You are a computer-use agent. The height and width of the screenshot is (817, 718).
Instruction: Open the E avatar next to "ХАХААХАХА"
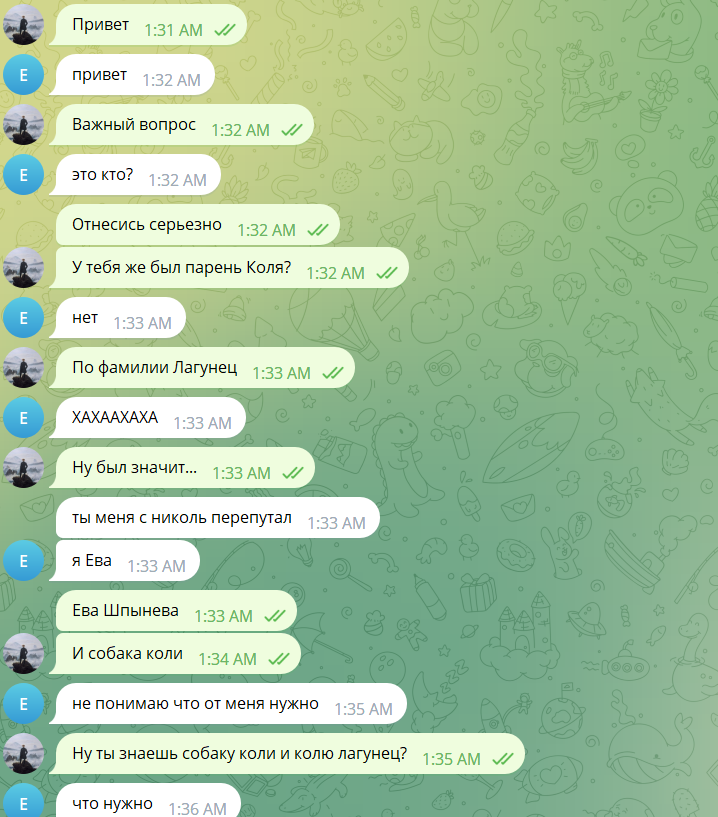(23, 417)
